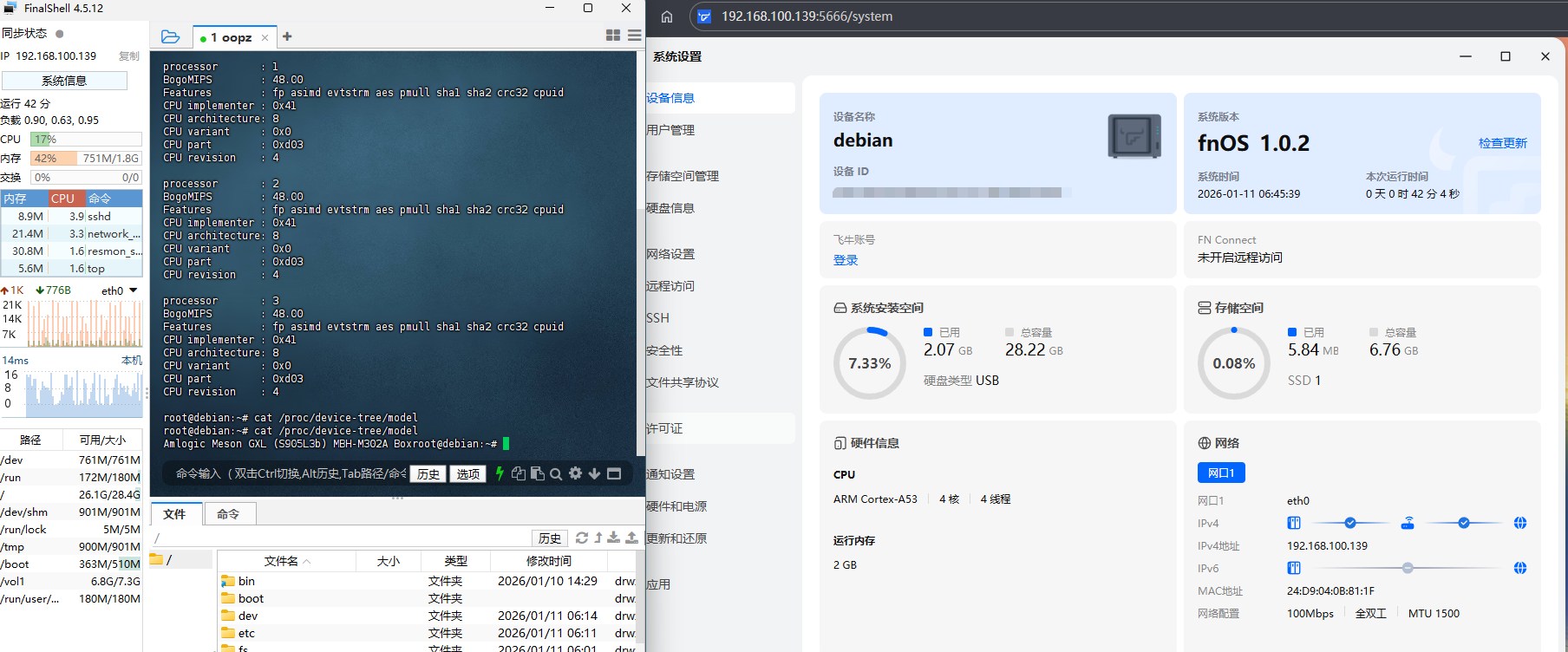
Task: Sort process list by 内存 column
Action: [24, 199]
